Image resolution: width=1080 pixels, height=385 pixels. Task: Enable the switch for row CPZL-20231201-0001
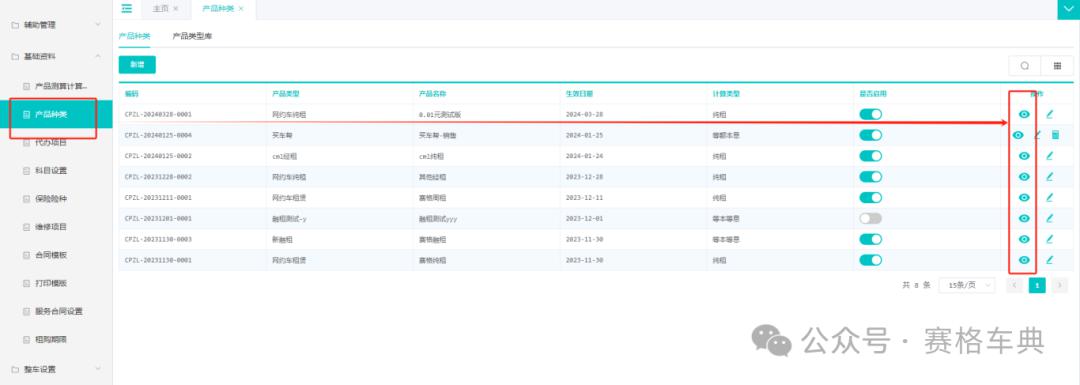tap(871, 218)
